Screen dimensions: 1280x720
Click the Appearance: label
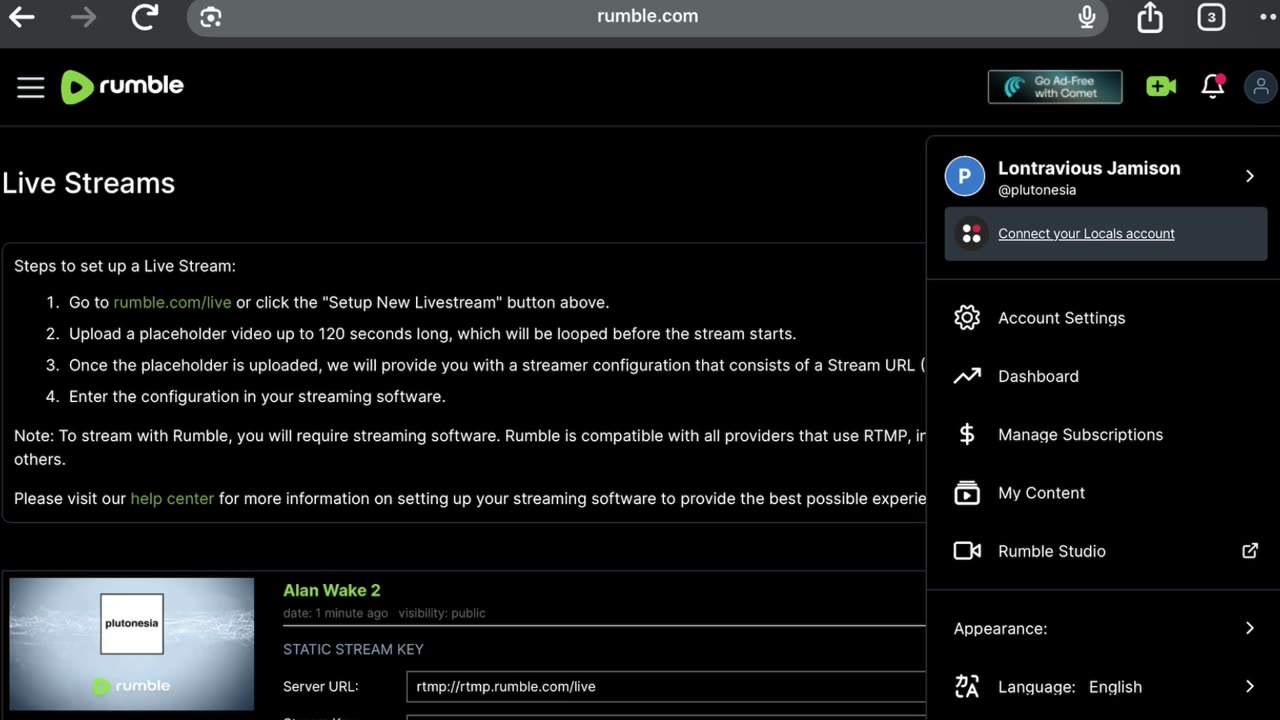[1000, 629]
